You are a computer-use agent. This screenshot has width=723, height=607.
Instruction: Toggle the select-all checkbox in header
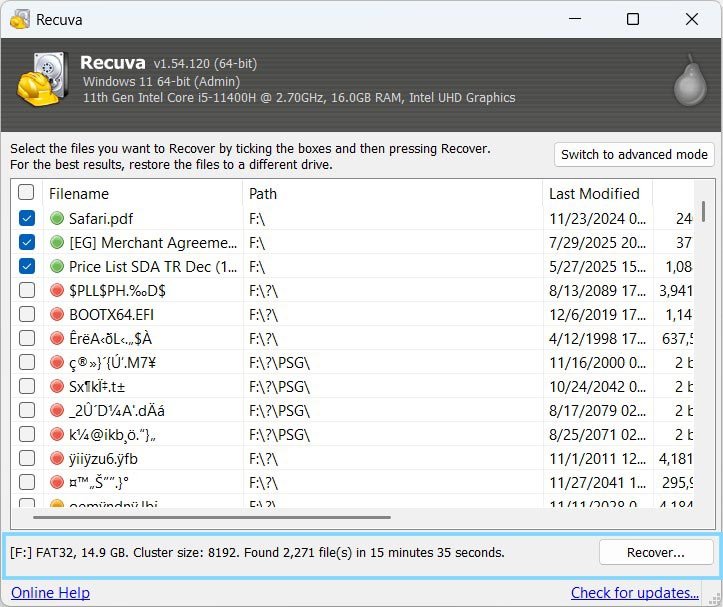[x=26, y=192]
